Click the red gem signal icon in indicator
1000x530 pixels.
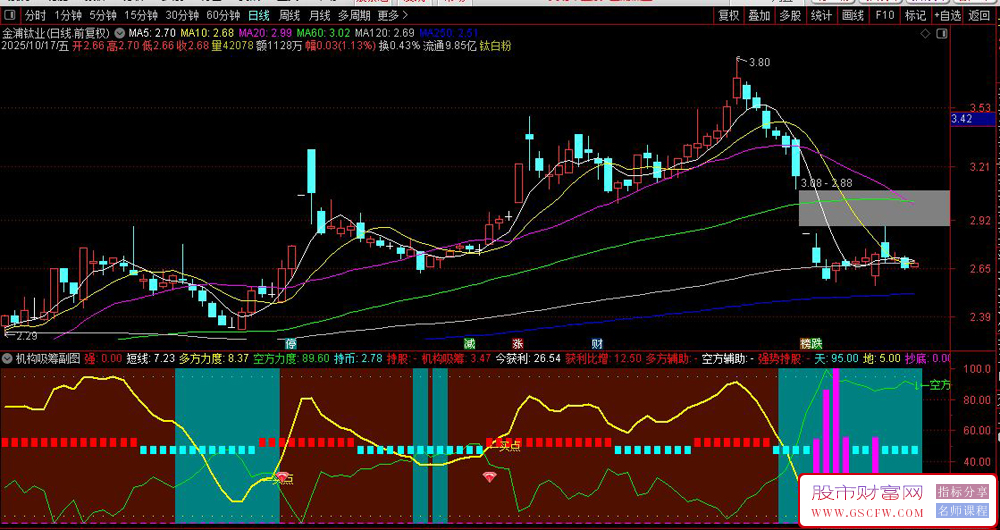coord(489,477)
